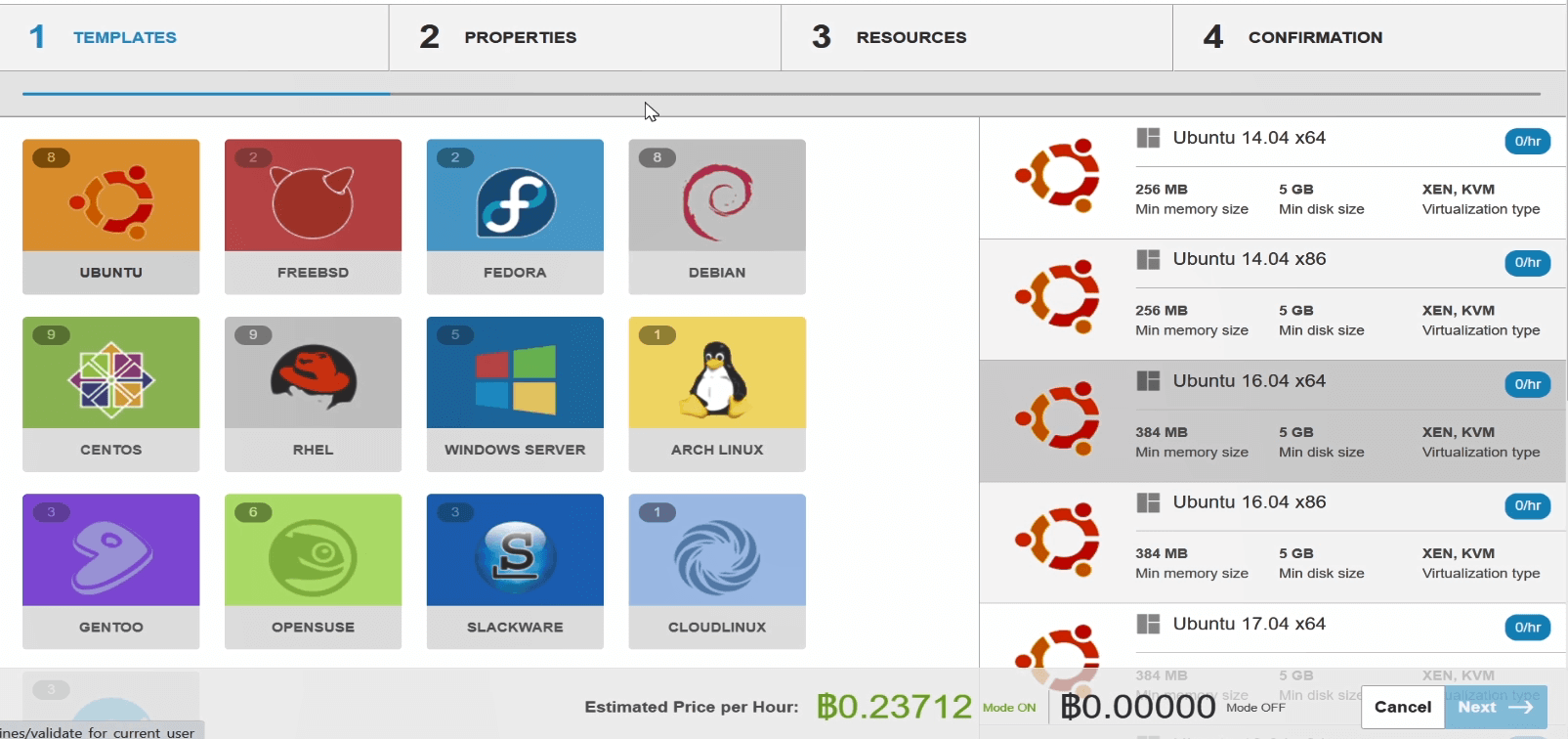Click the Ubuntu logo beside Ubuntu 14.04 x86
This screenshot has width=1568, height=739.
[1058, 297]
